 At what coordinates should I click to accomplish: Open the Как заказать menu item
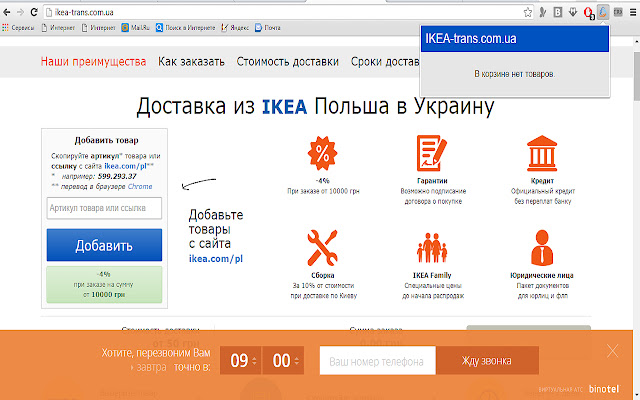[x=191, y=62]
